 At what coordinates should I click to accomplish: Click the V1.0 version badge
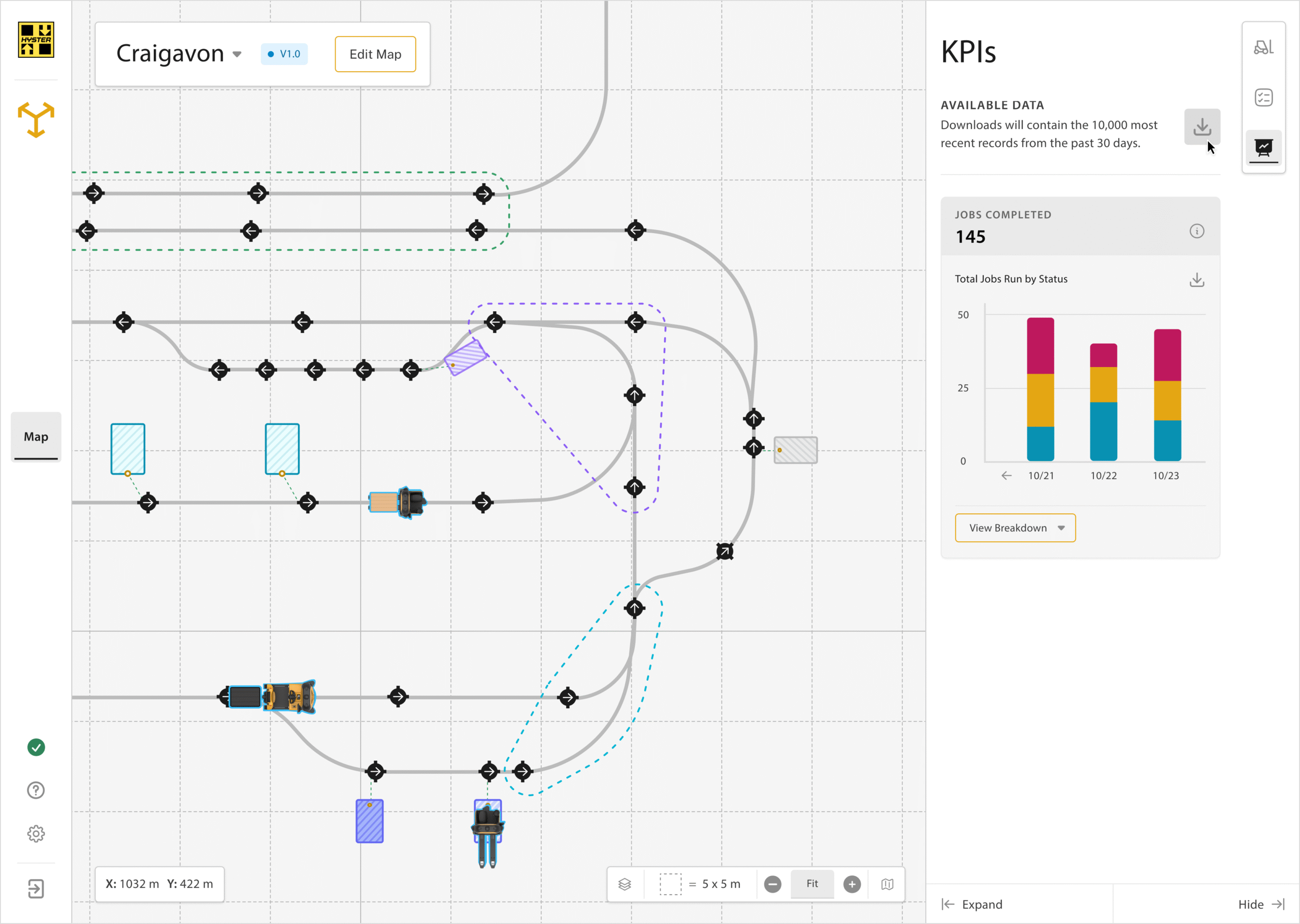click(284, 54)
